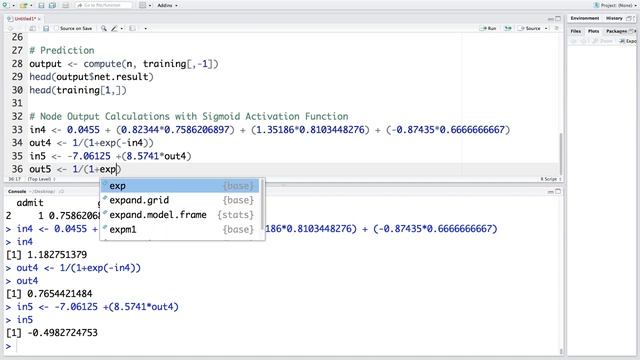Click the maximize editor pane icon
The width and height of the screenshot is (640, 360).
[x=558, y=18]
